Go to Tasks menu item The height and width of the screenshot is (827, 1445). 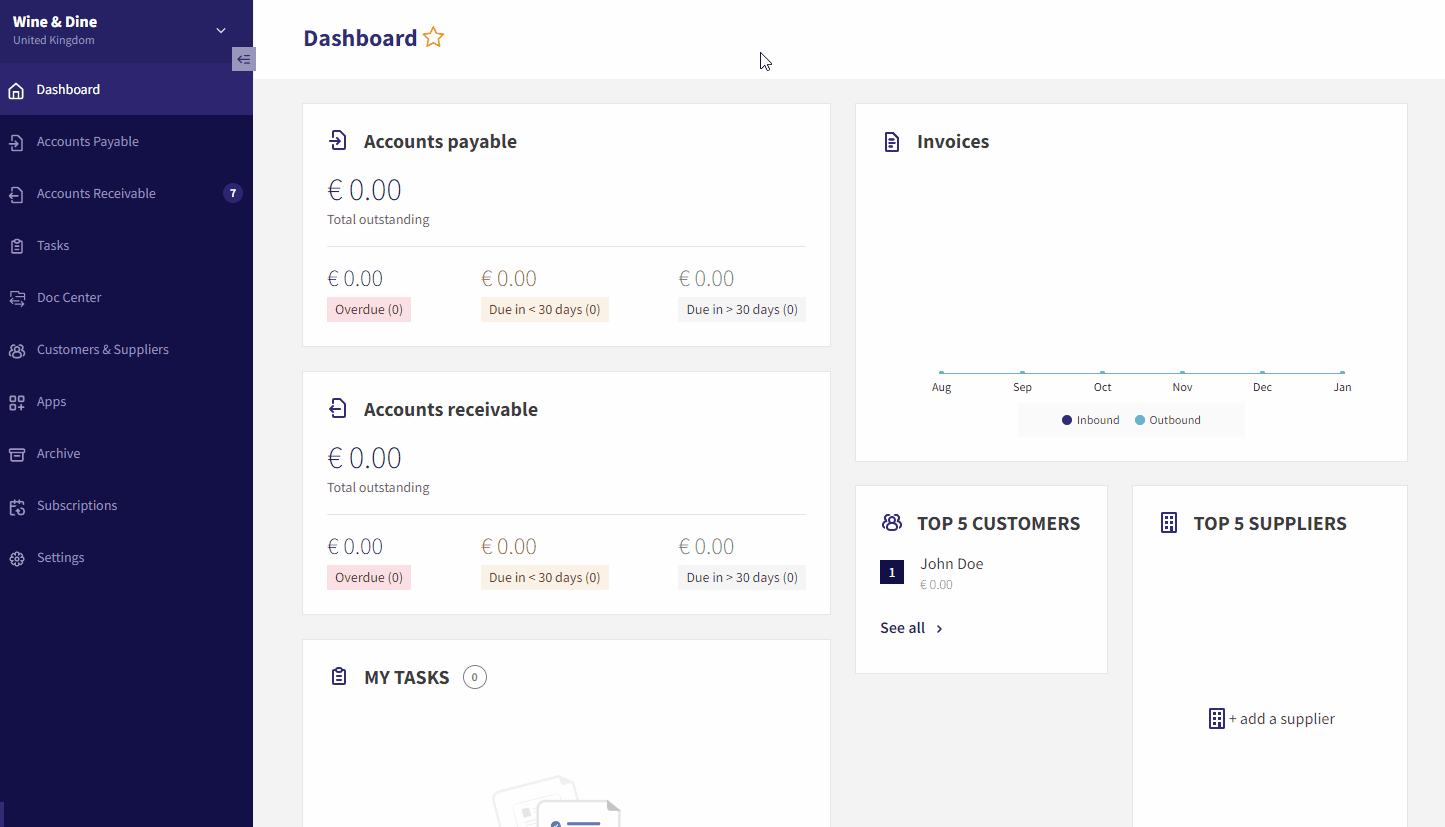[x=126, y=246]
